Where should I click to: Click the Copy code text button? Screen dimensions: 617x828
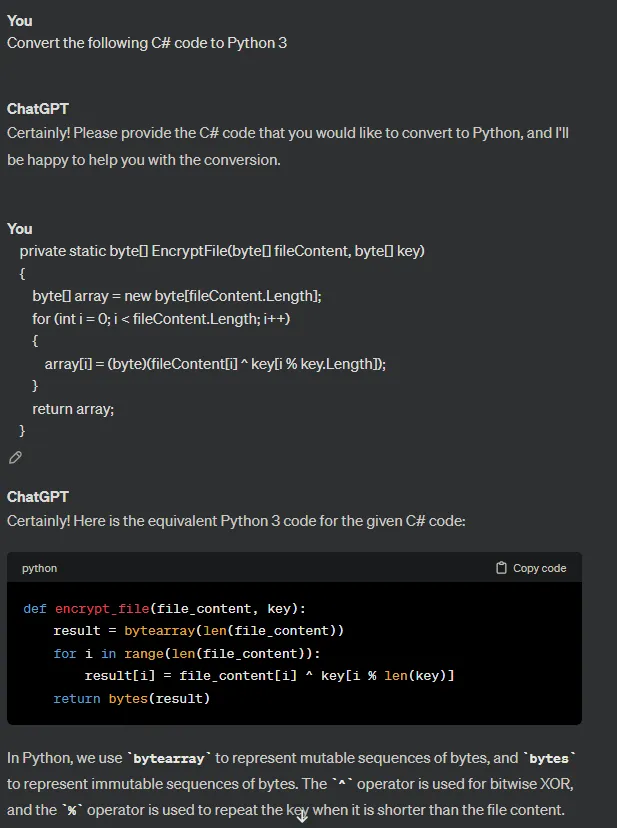(539, 568)
